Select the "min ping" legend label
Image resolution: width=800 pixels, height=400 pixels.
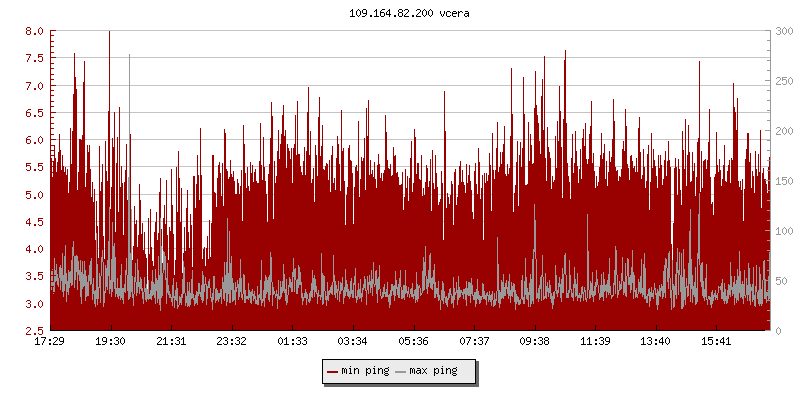click(x=365, y=371)
